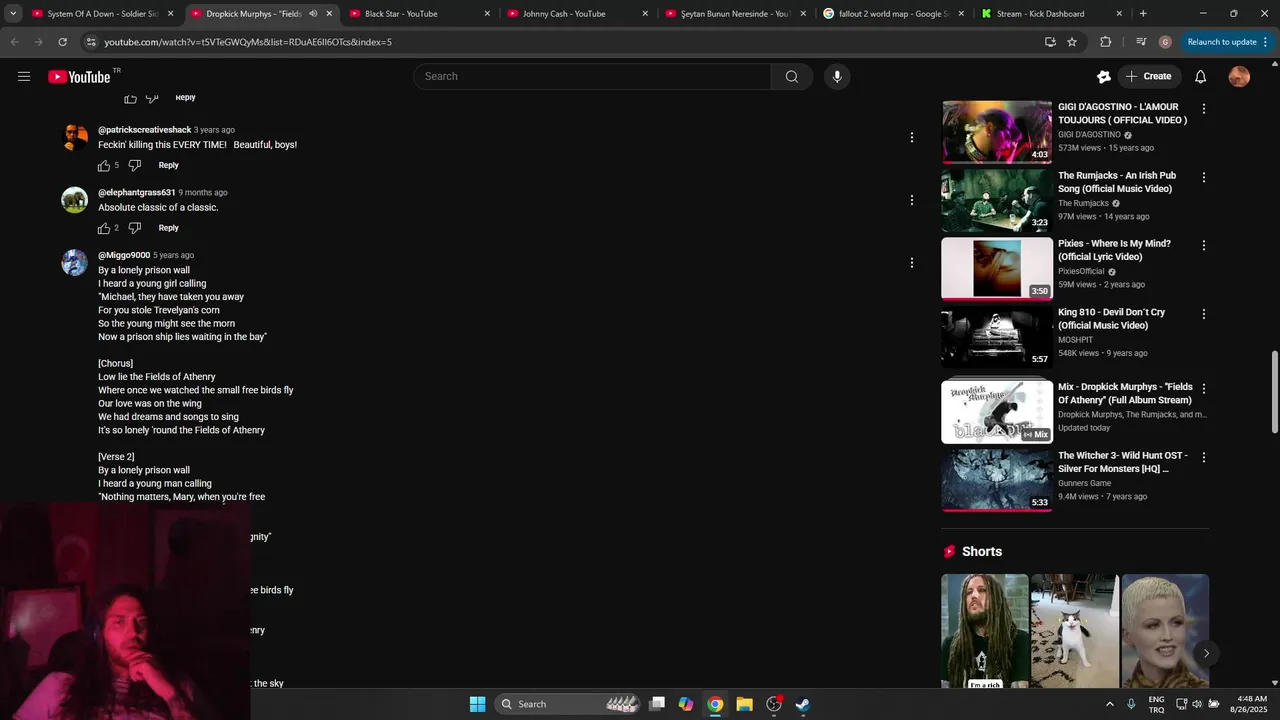Like the comment by @elephantgrass631
Viewport: 1280px width, 720px height.
(104, 228)
